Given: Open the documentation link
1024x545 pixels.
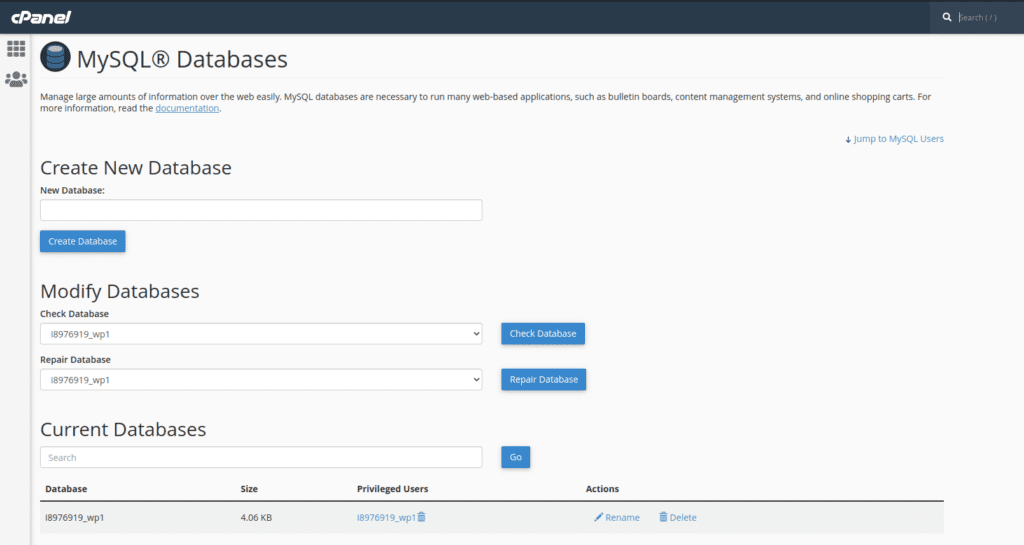Looking at the screenshot, I should pos(187,108).
